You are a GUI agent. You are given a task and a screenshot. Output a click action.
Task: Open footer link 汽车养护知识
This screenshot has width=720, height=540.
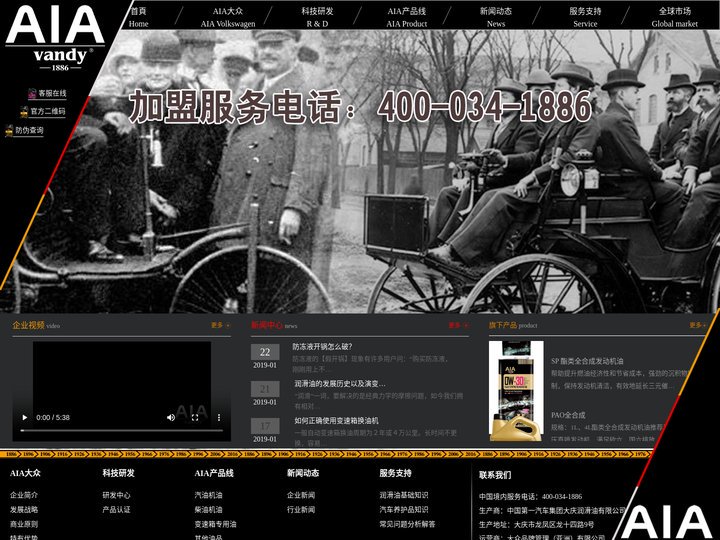point(404,510)
